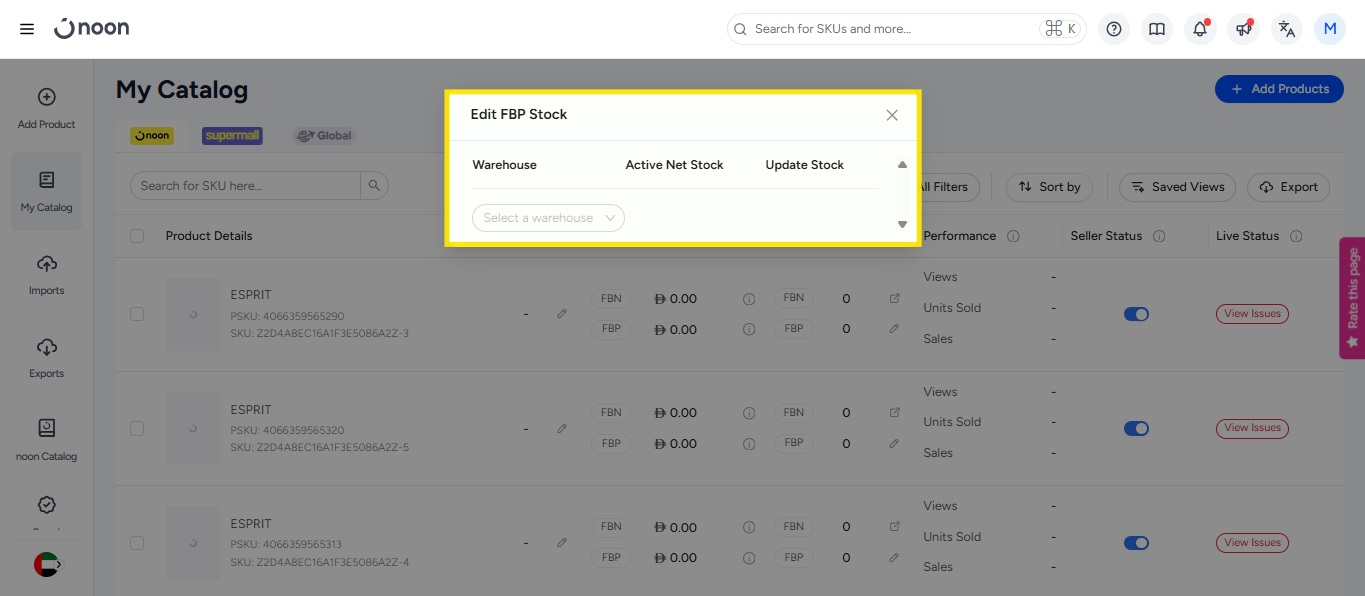Viewport: 1365px width, 596px height.
Task: Click the Add Products button
Action: pos(1279,89)
